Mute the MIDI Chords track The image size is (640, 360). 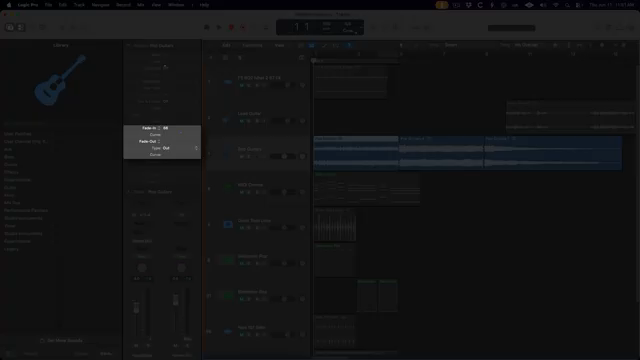242,192
